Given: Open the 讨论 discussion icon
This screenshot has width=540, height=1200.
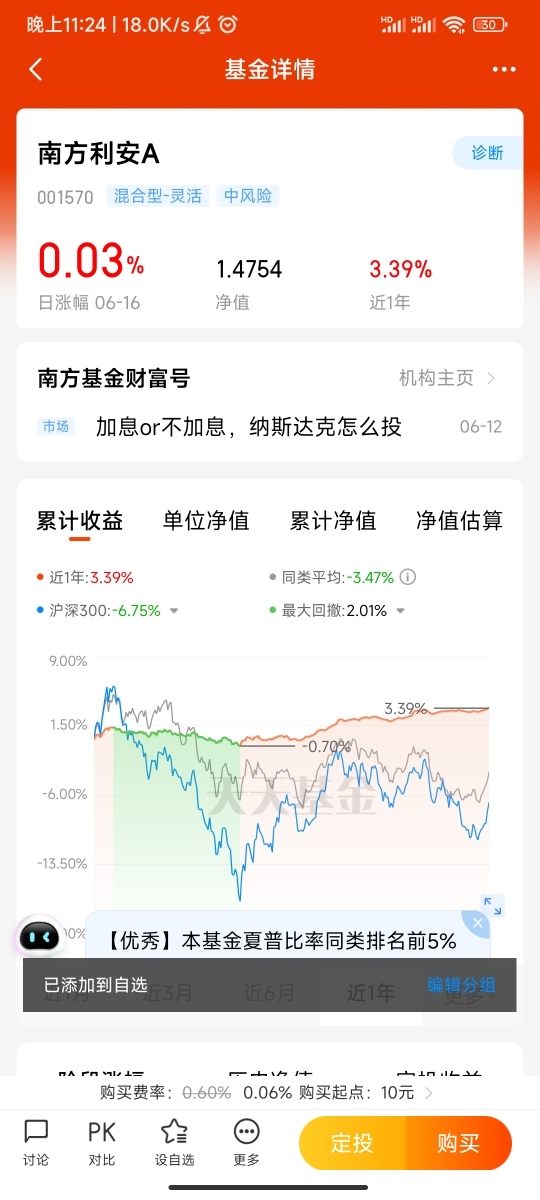Looking at the screenshot, I should point(36,1142).
